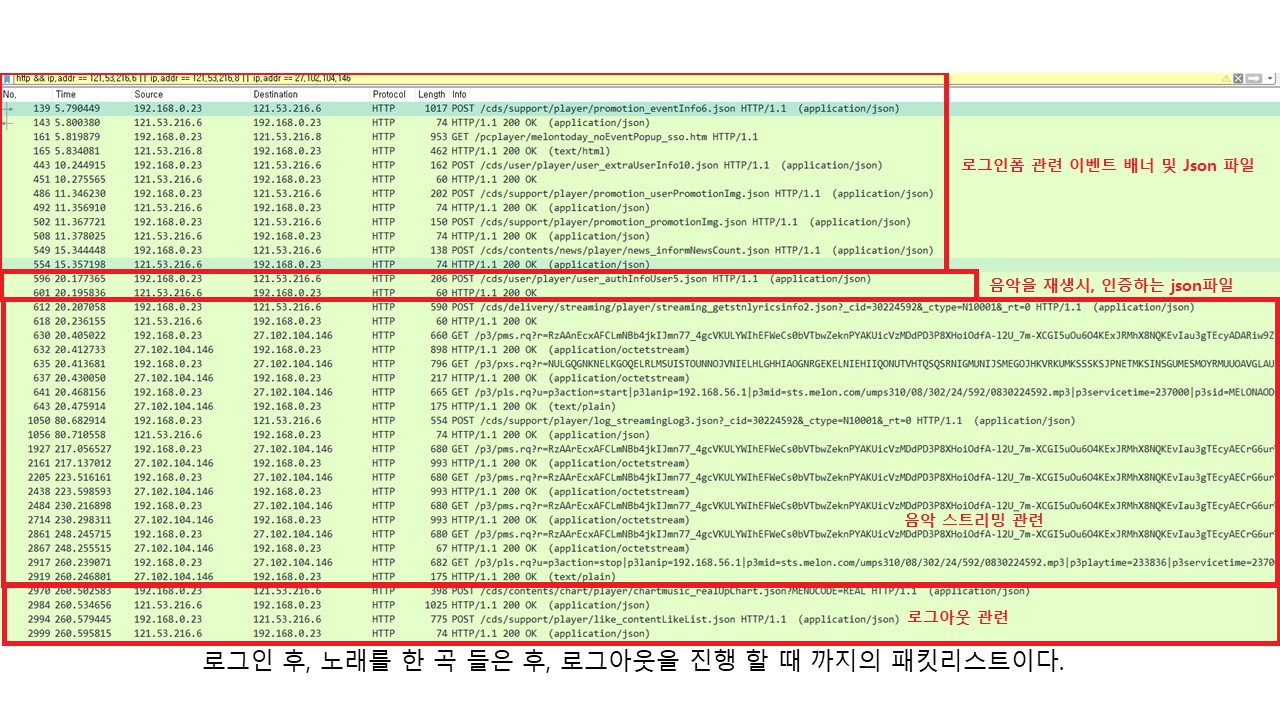The width and height of the screenshot is (1280, 720).
Task: Select packet 612 POST streaming_getstnlyricsinfo2.json
Action: (x=640, y=308)
